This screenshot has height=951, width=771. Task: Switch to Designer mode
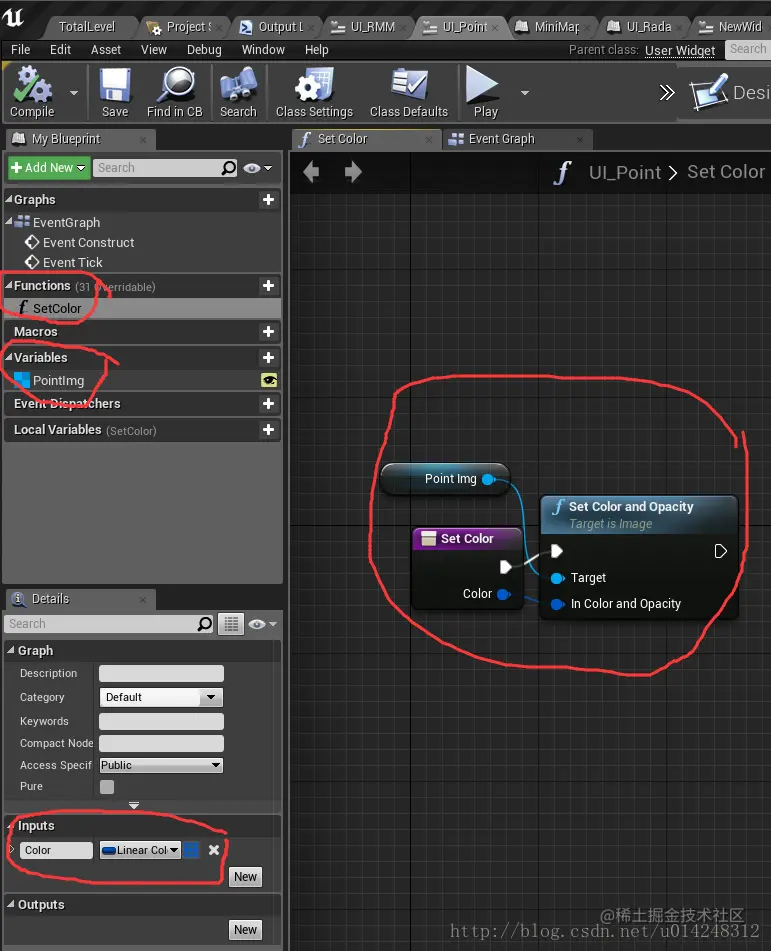pos(730,92)
